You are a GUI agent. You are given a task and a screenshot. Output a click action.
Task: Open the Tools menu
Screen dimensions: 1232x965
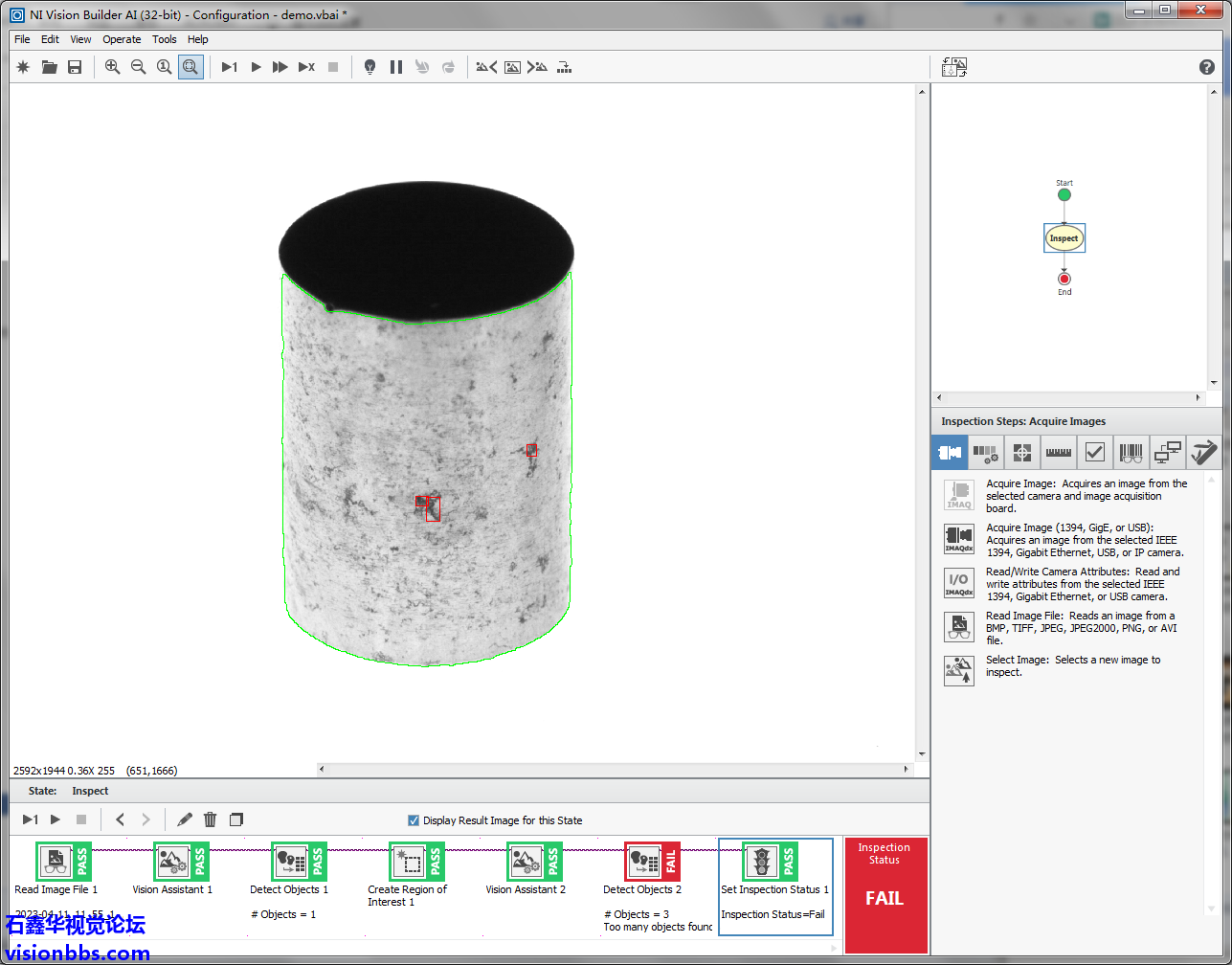(165, 39)
